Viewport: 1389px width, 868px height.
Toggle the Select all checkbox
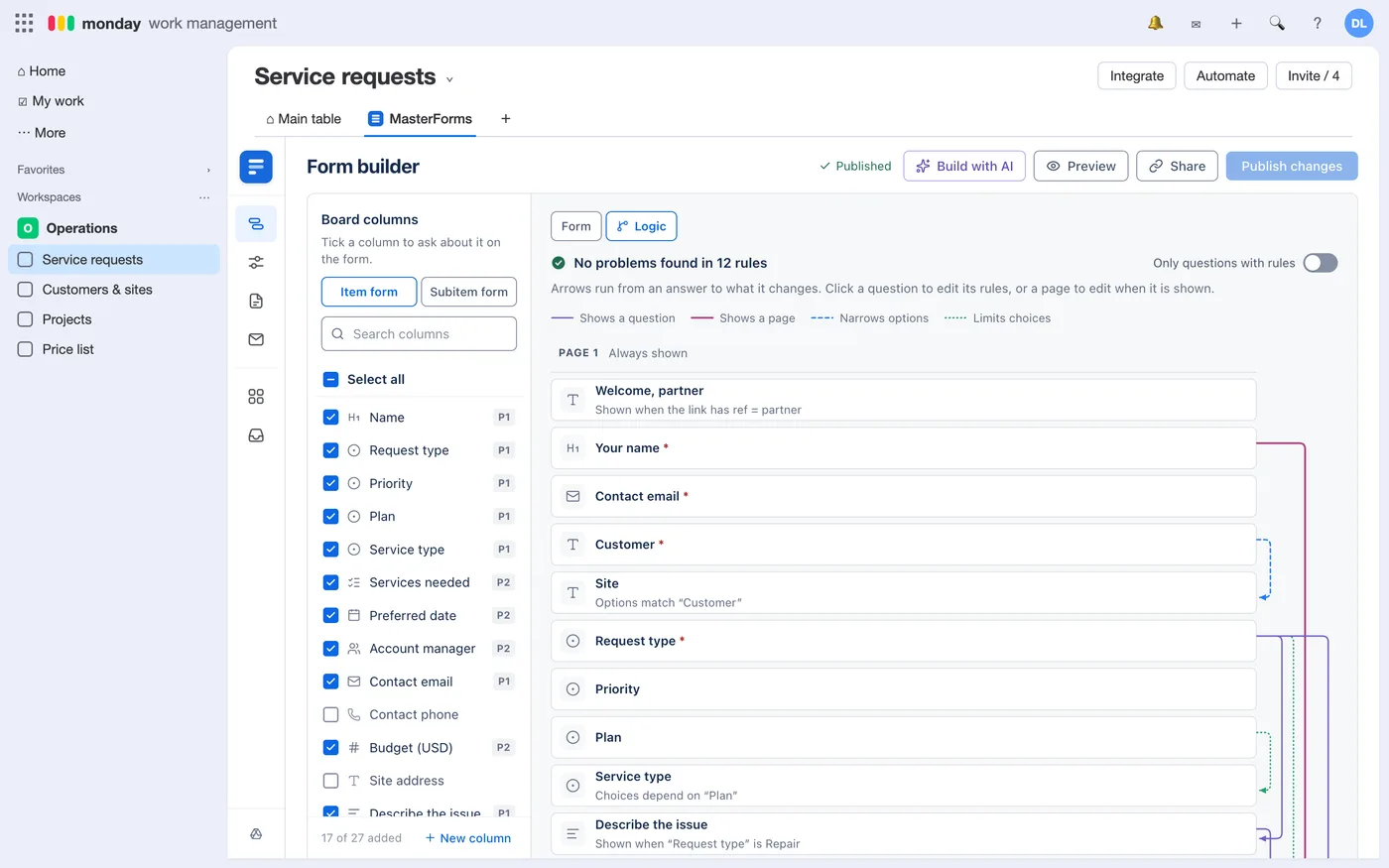[x=331, y=380]
